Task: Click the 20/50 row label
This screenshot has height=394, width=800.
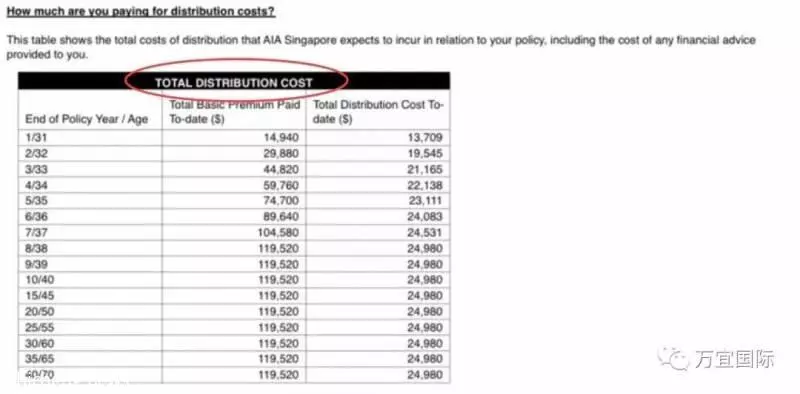Action: [39, 311]
